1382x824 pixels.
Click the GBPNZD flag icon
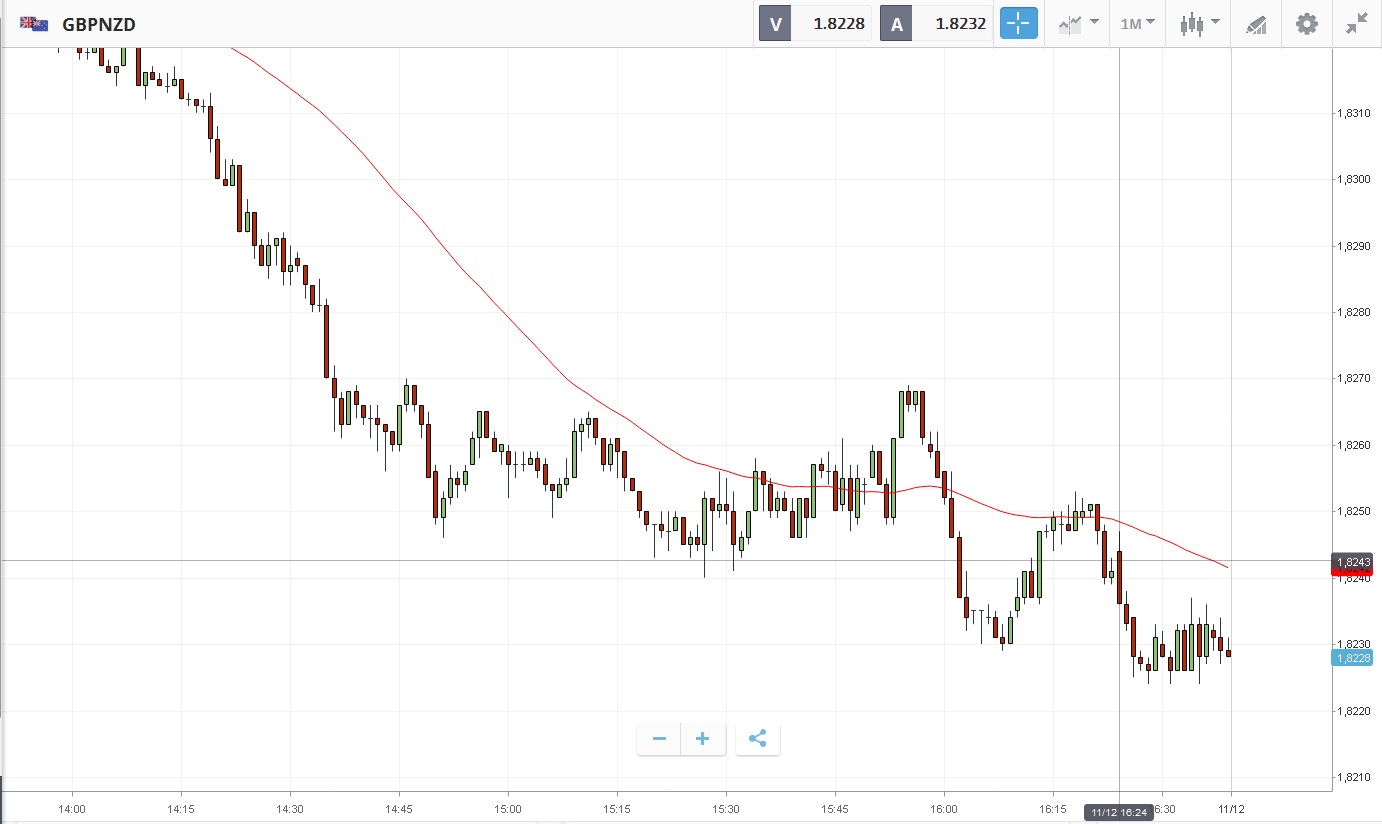click(x=34, y=23)
